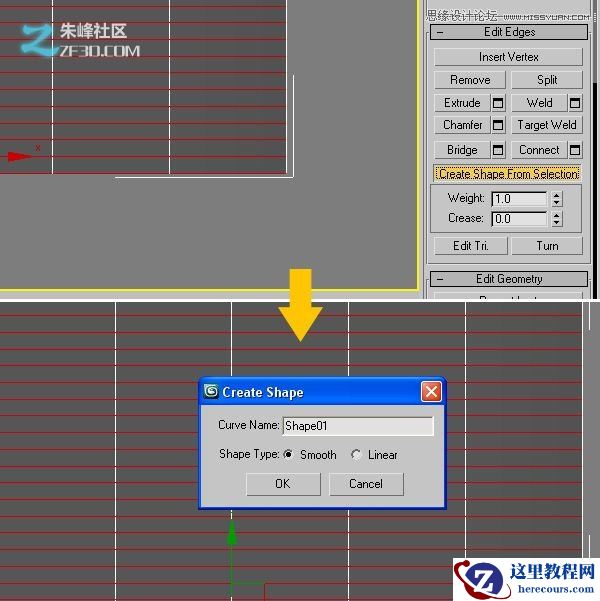
Task: Open Extrude settings dialog box icon
Action: pos(498,103)
